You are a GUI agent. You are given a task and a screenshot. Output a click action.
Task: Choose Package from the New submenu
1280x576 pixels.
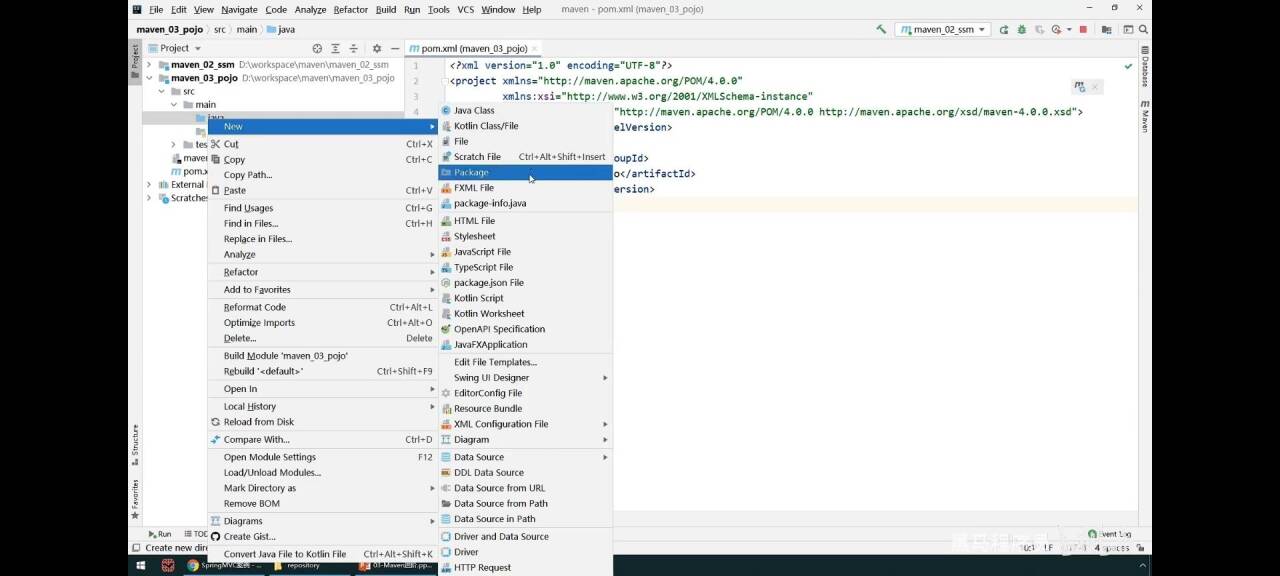tap(526, 172)
